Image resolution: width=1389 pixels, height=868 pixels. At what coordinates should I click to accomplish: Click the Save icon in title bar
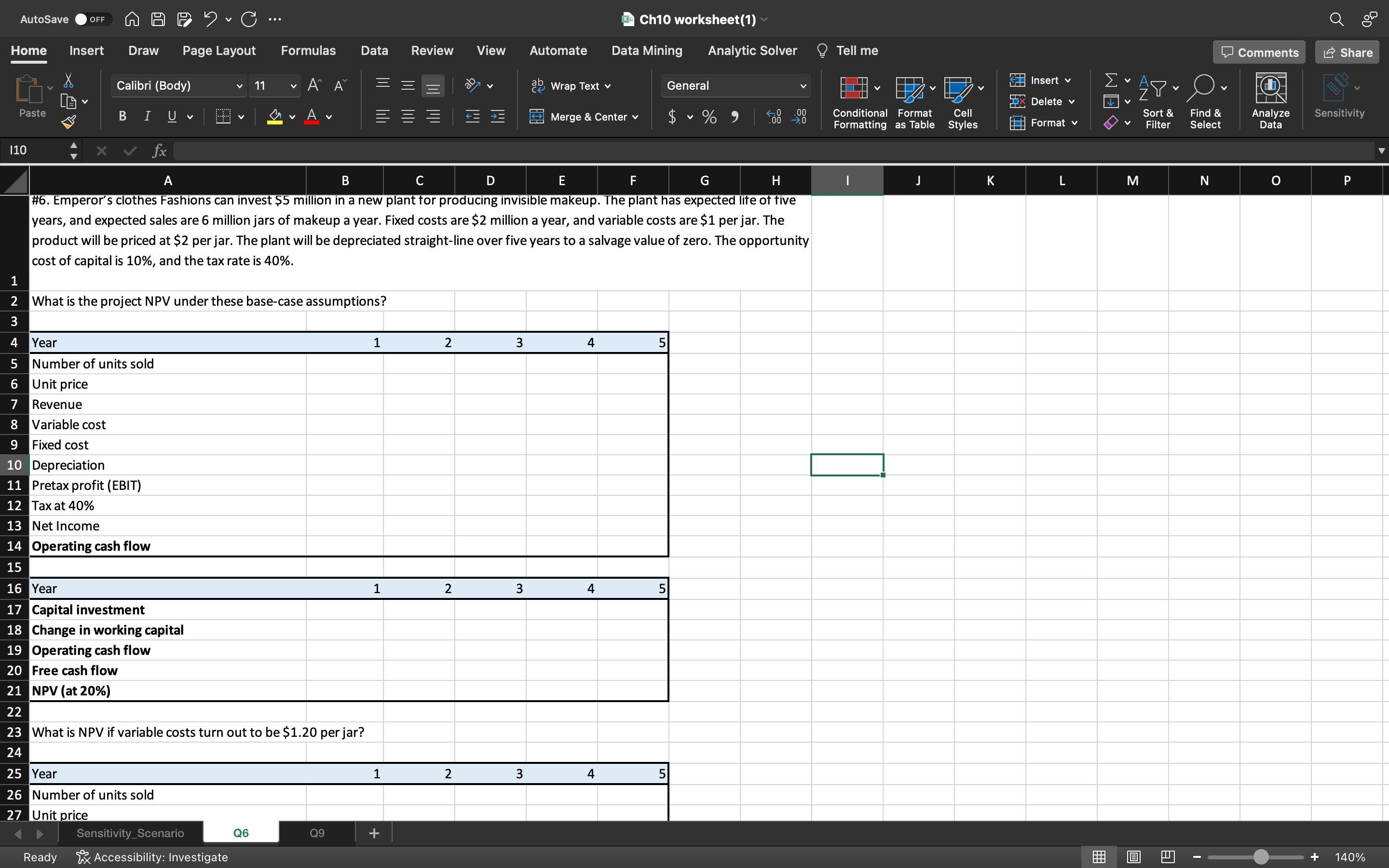(158, 19)
